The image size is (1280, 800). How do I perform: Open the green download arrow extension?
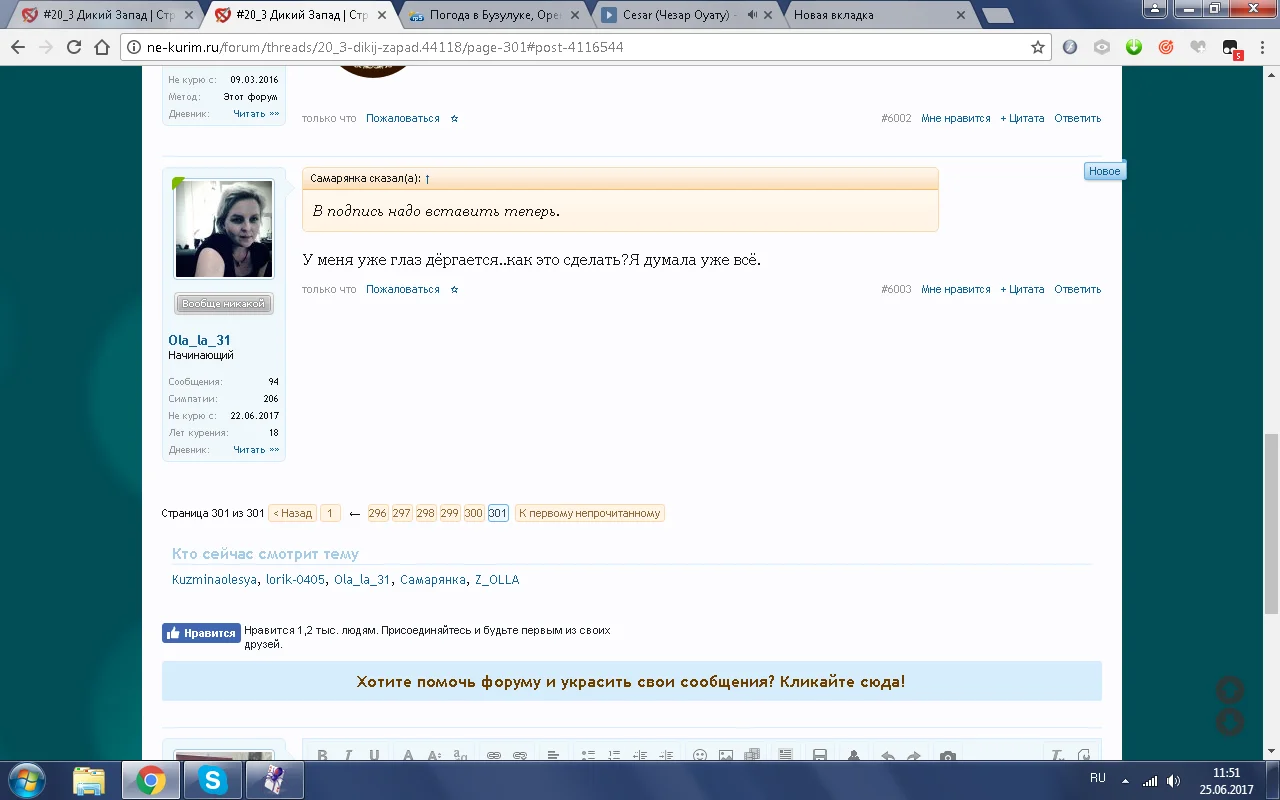[x=1134, y=47]
